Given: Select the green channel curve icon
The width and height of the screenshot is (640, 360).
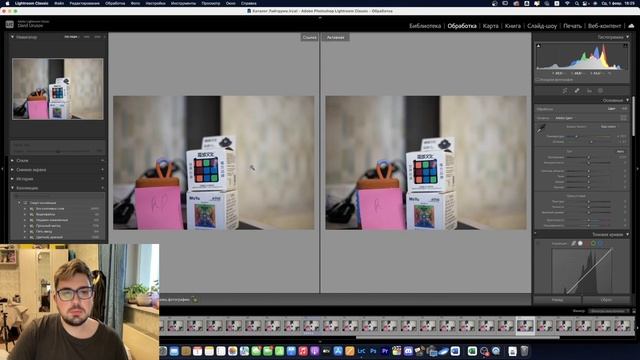Looking at the screenshot, I should (x=593, y=243).
